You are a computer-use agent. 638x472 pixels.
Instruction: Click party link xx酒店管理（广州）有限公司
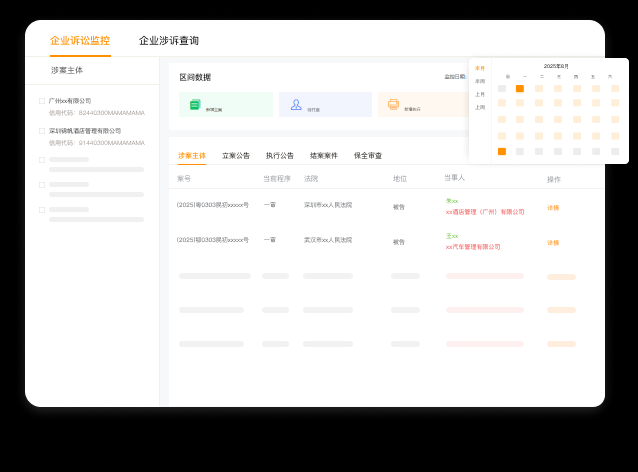click(x=485, y=212)
